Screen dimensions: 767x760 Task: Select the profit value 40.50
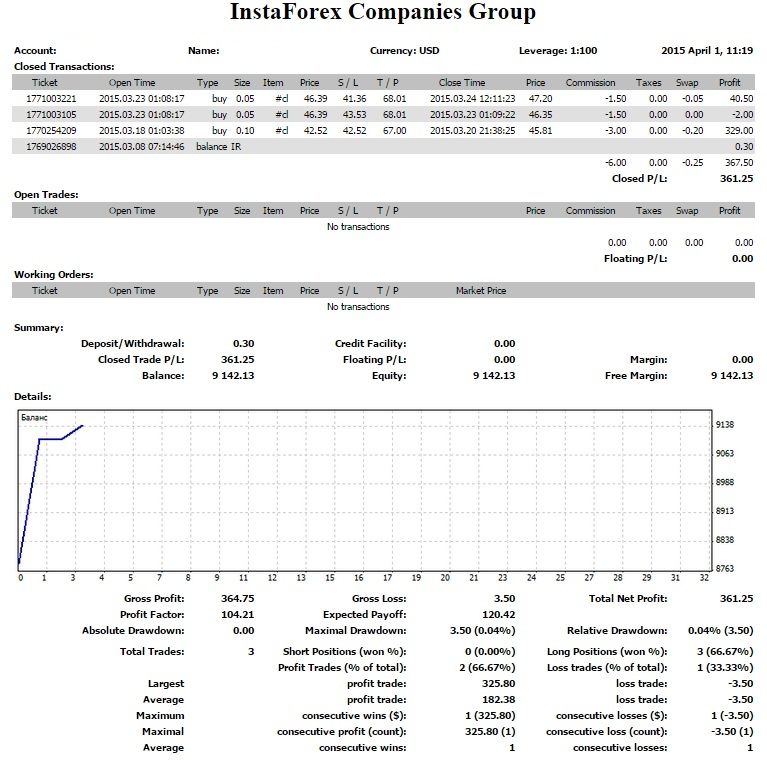742,98
